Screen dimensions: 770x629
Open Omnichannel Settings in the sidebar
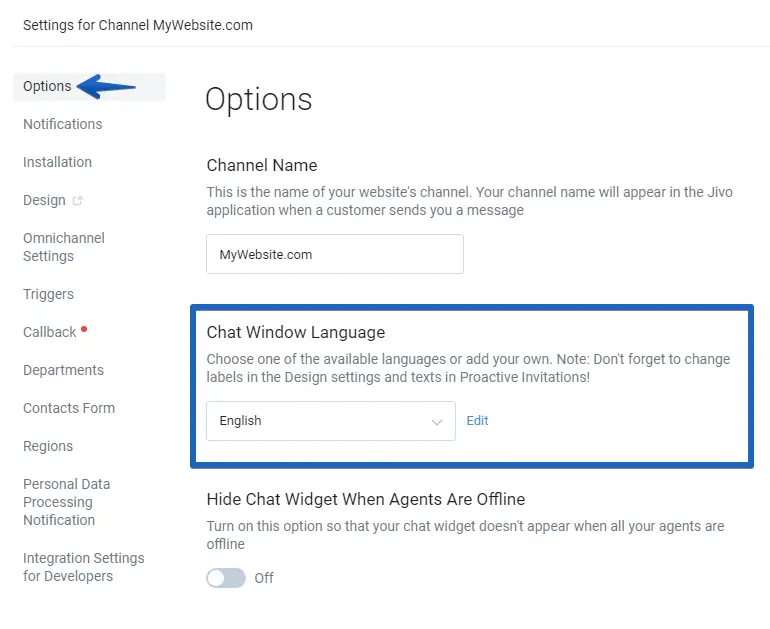[x=63, y=247]
